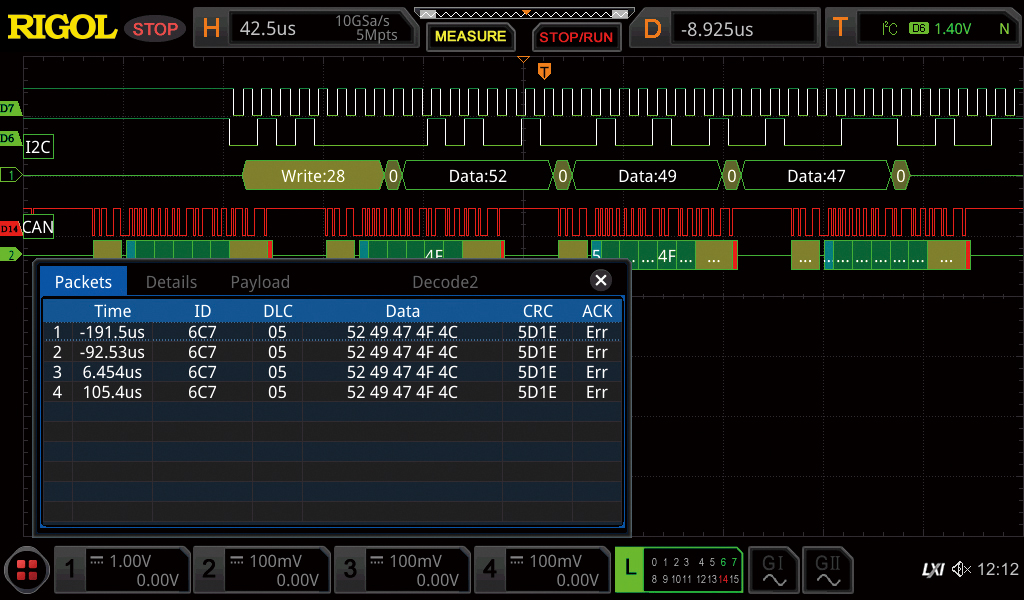
Task: Click the speaker sound icon
Action: point(961,569)
